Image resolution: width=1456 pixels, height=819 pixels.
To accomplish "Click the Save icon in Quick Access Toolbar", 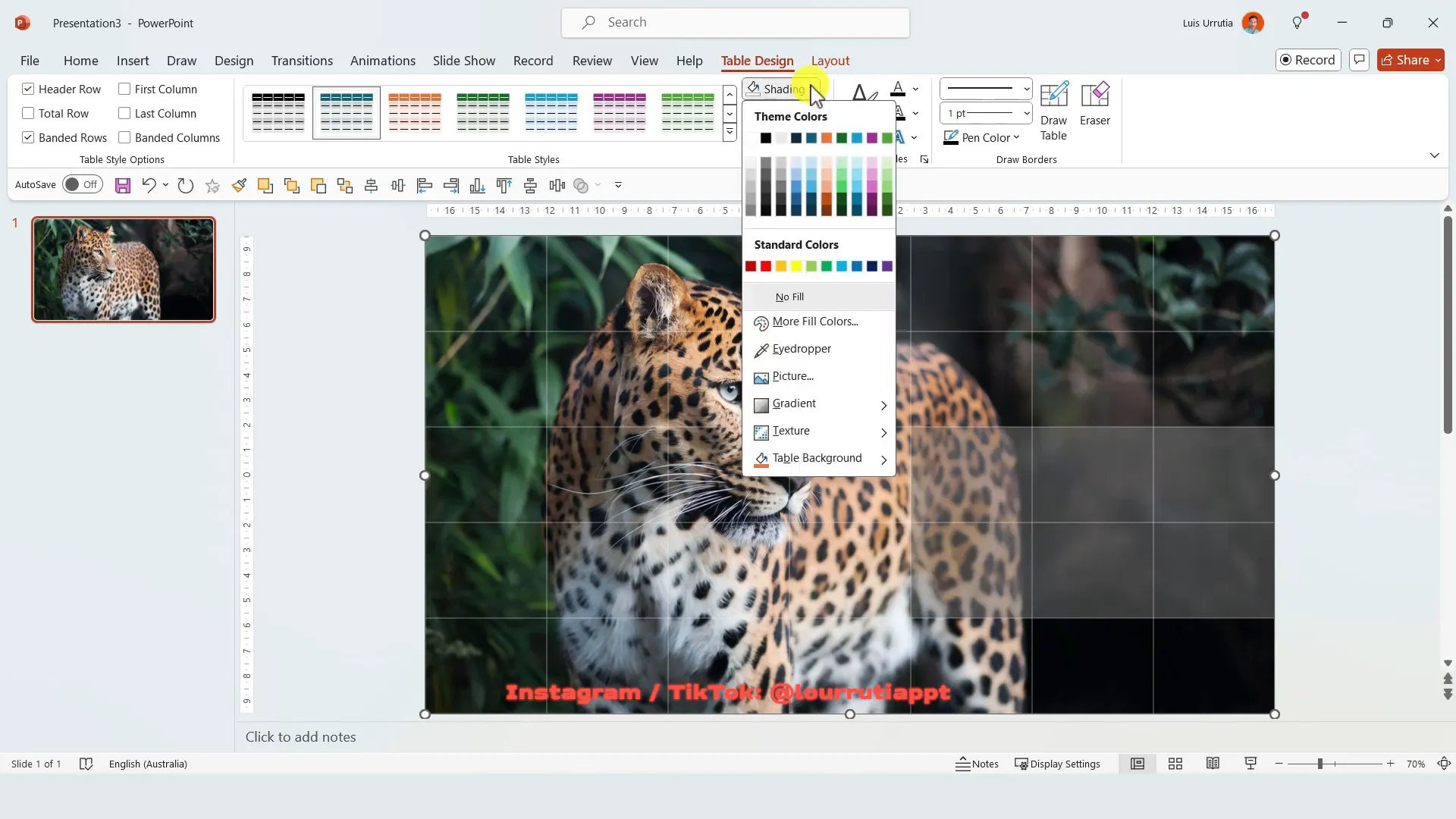I will pos(123,185).
